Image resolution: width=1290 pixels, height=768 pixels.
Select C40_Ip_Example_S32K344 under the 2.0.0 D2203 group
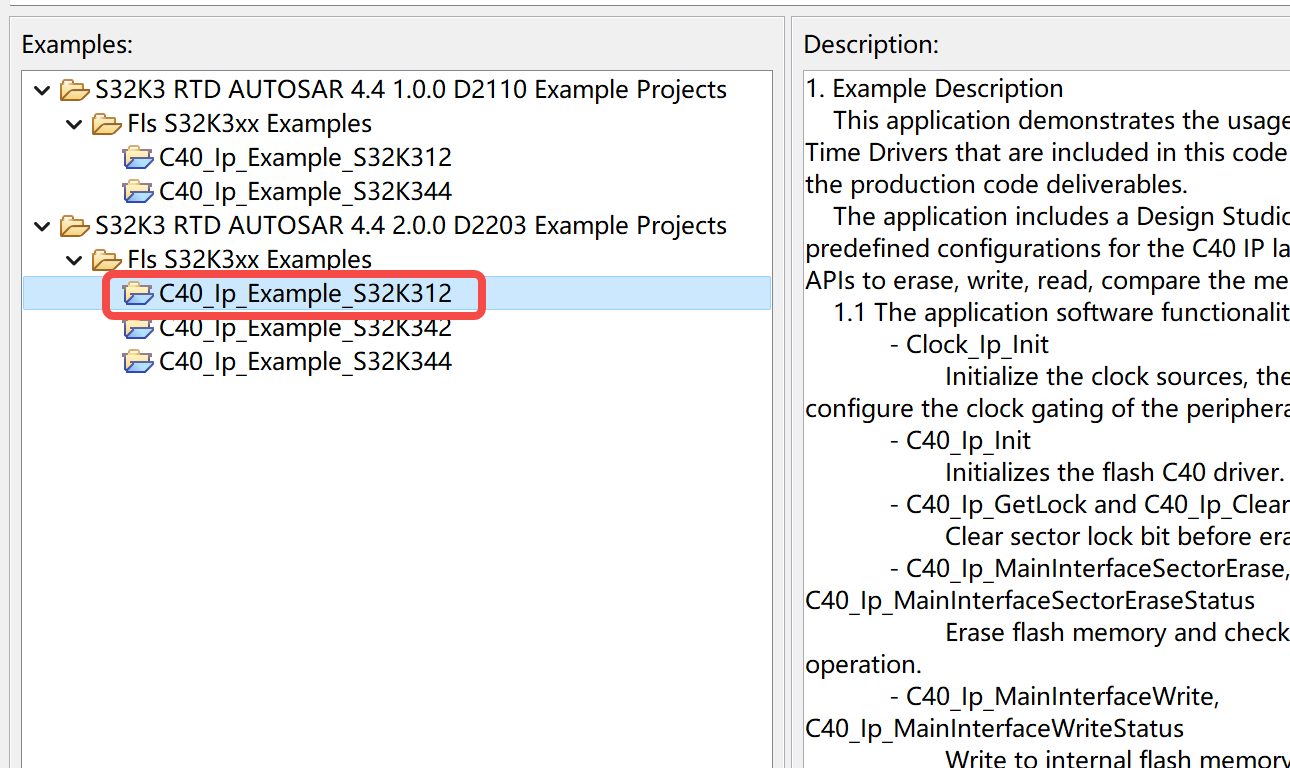point(305,362)
